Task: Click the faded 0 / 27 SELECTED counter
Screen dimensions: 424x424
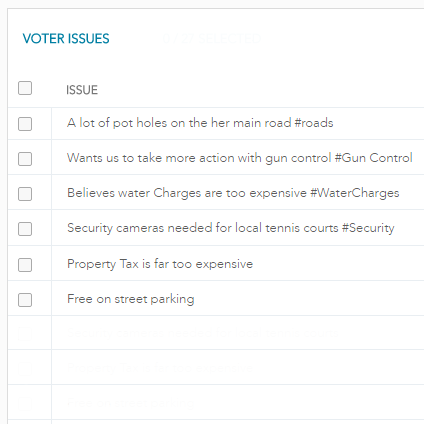Action: [212, 39]
